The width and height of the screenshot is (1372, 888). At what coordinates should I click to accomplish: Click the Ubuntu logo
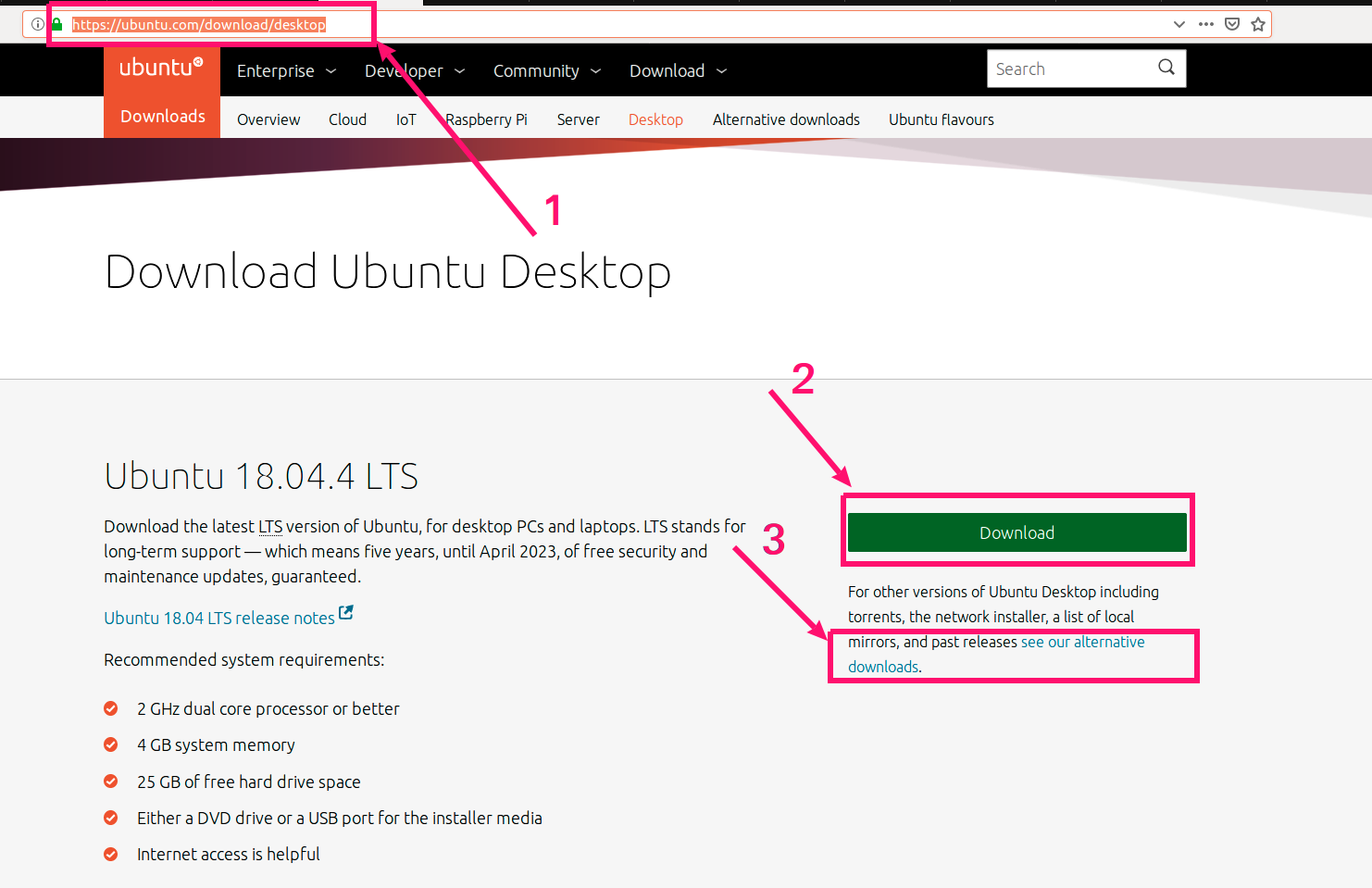(162, 68)
